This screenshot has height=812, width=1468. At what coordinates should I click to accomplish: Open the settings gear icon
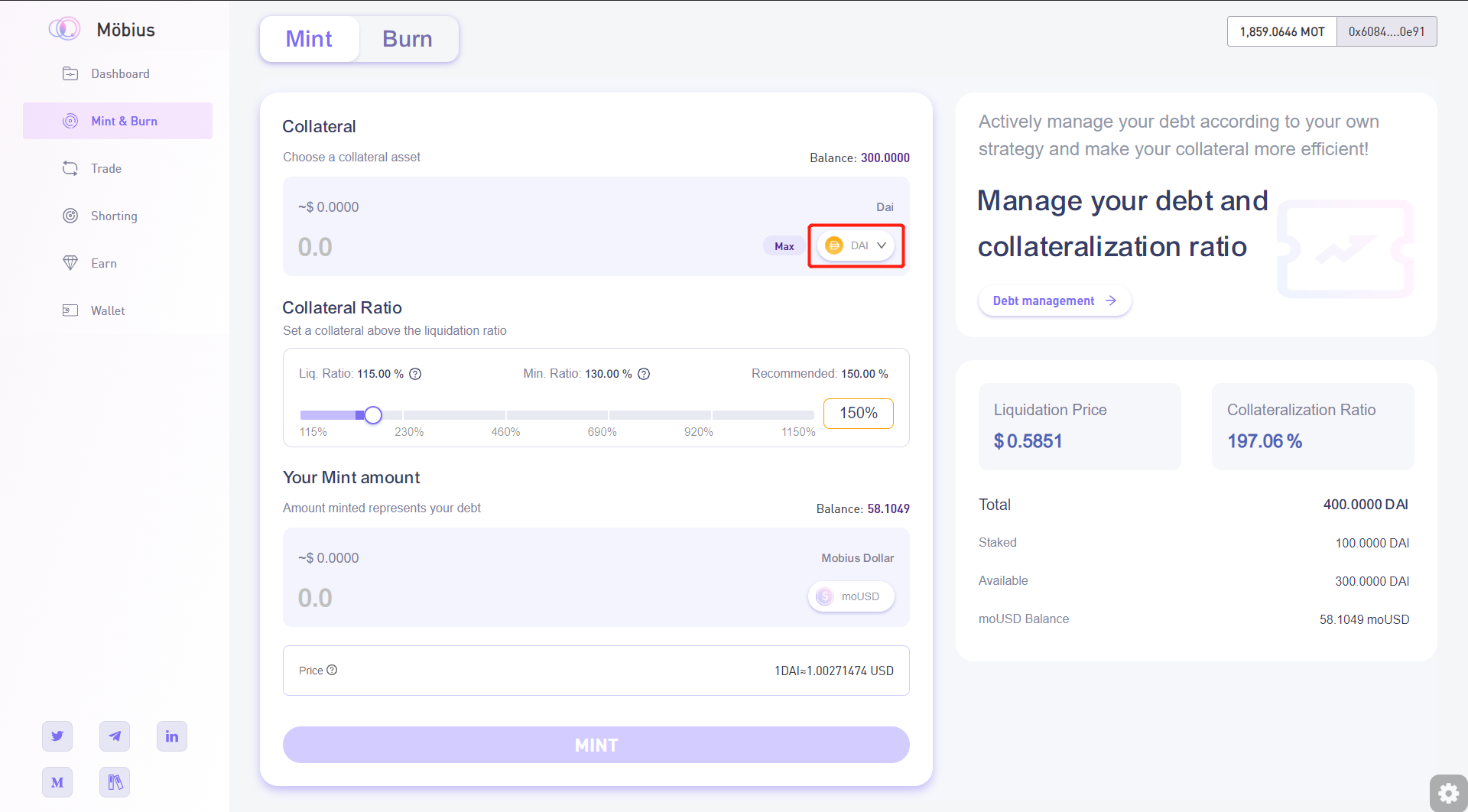click(1448, 794)
